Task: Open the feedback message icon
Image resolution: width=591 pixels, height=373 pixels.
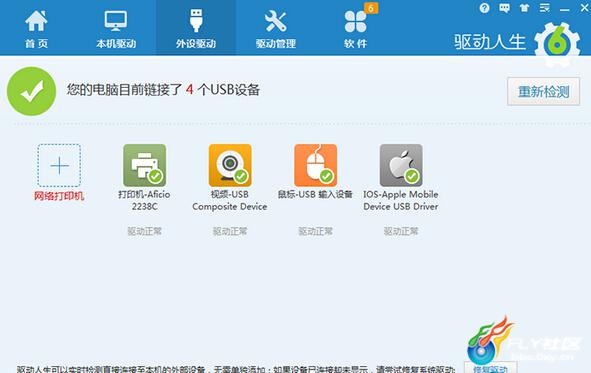Action: tap(504, 8)
